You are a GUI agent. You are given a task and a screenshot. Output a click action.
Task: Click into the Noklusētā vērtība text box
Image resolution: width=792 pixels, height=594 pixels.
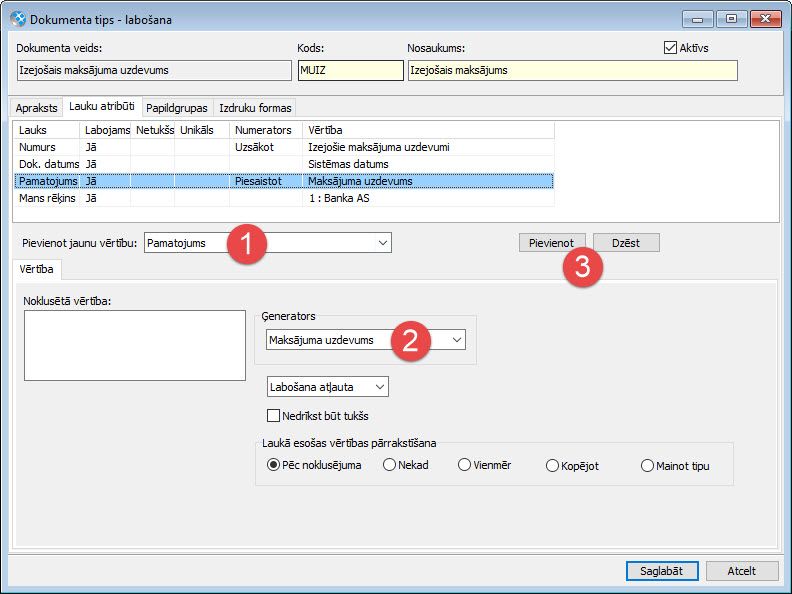tap(134, 345)
